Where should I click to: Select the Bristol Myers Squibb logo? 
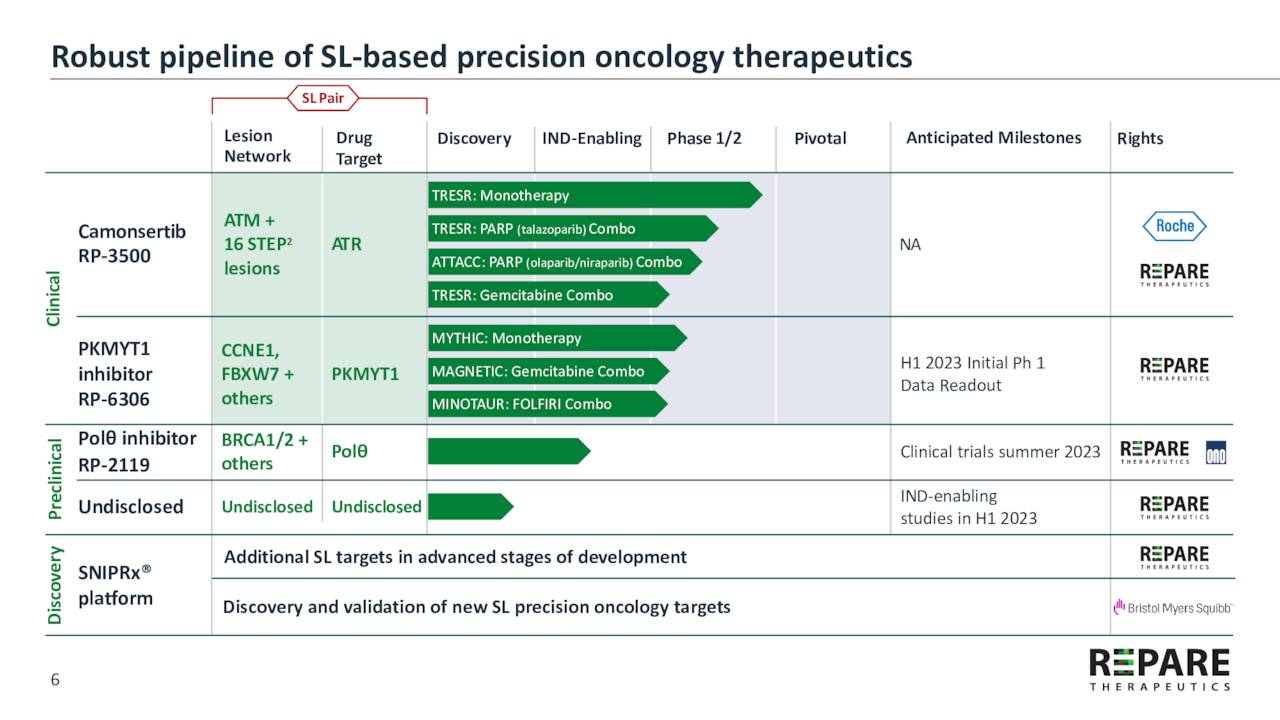click(x=1172, y=607)
